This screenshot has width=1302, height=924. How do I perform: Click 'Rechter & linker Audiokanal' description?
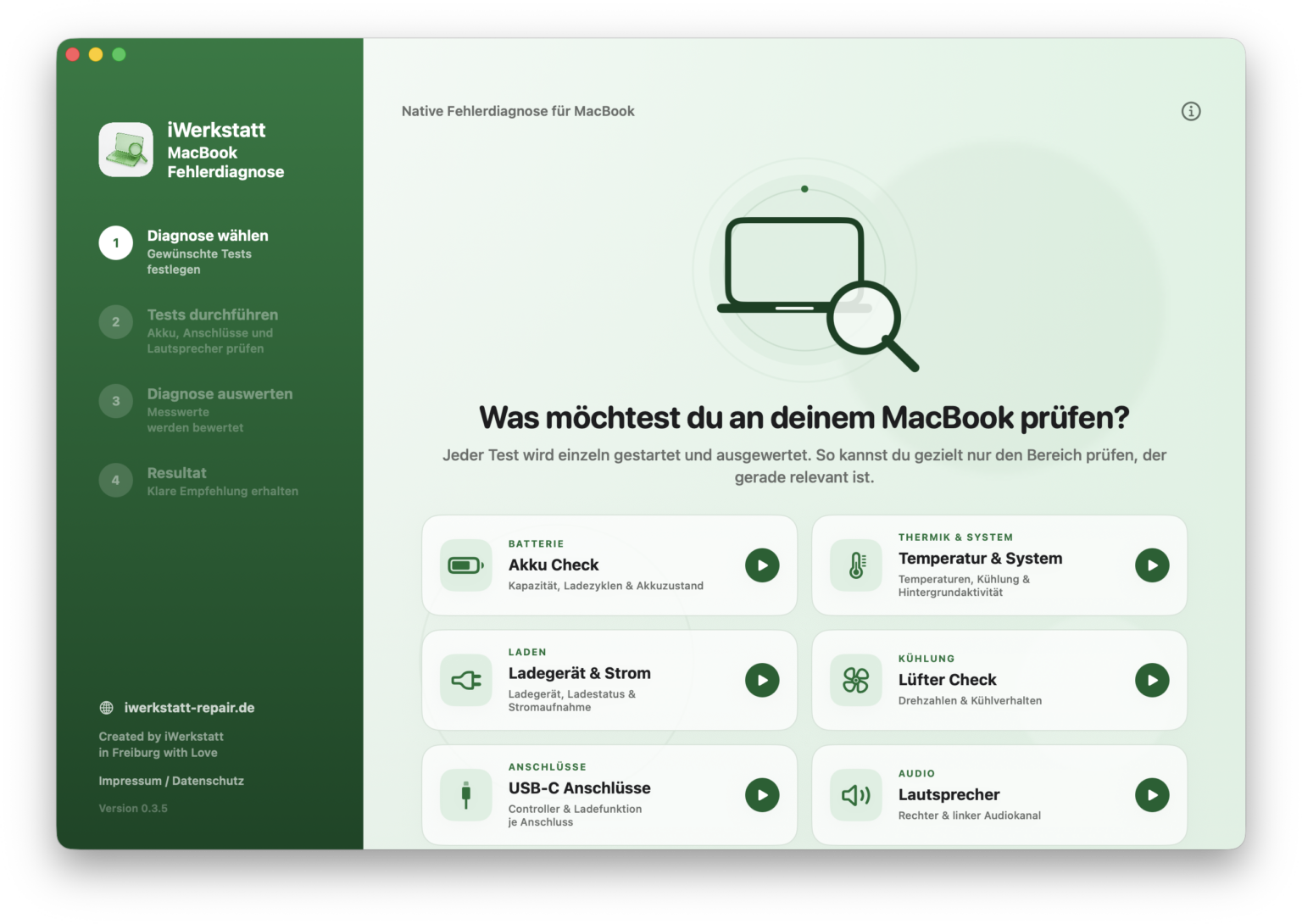pos(970,815)
